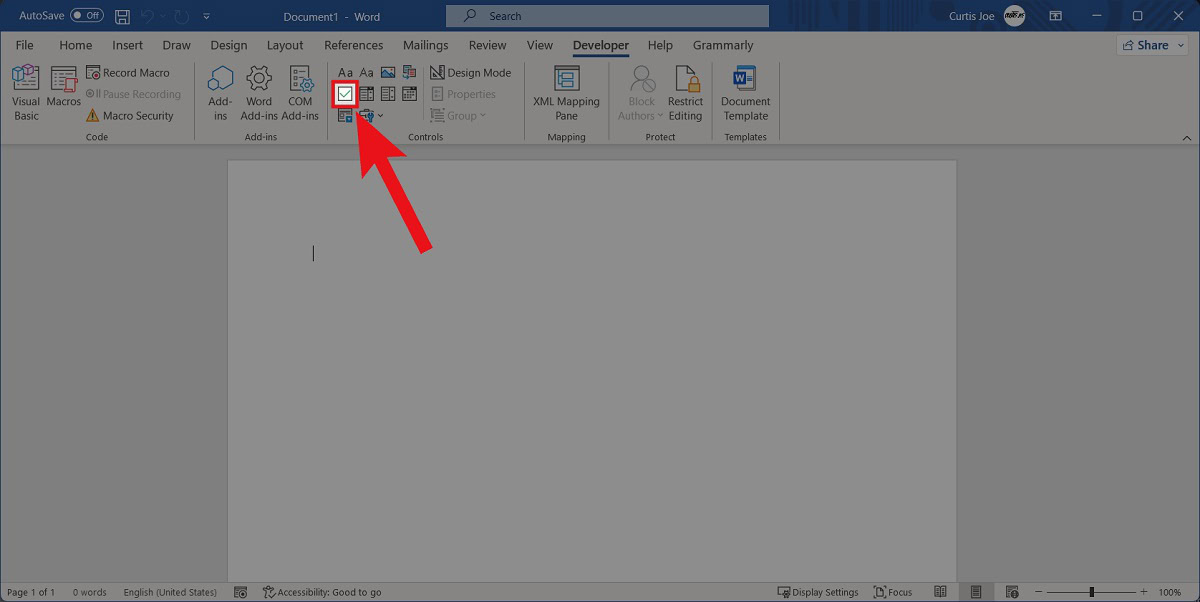
Task: Open the Draw tab
Action: pyautogui.click(x=176, y=45)
